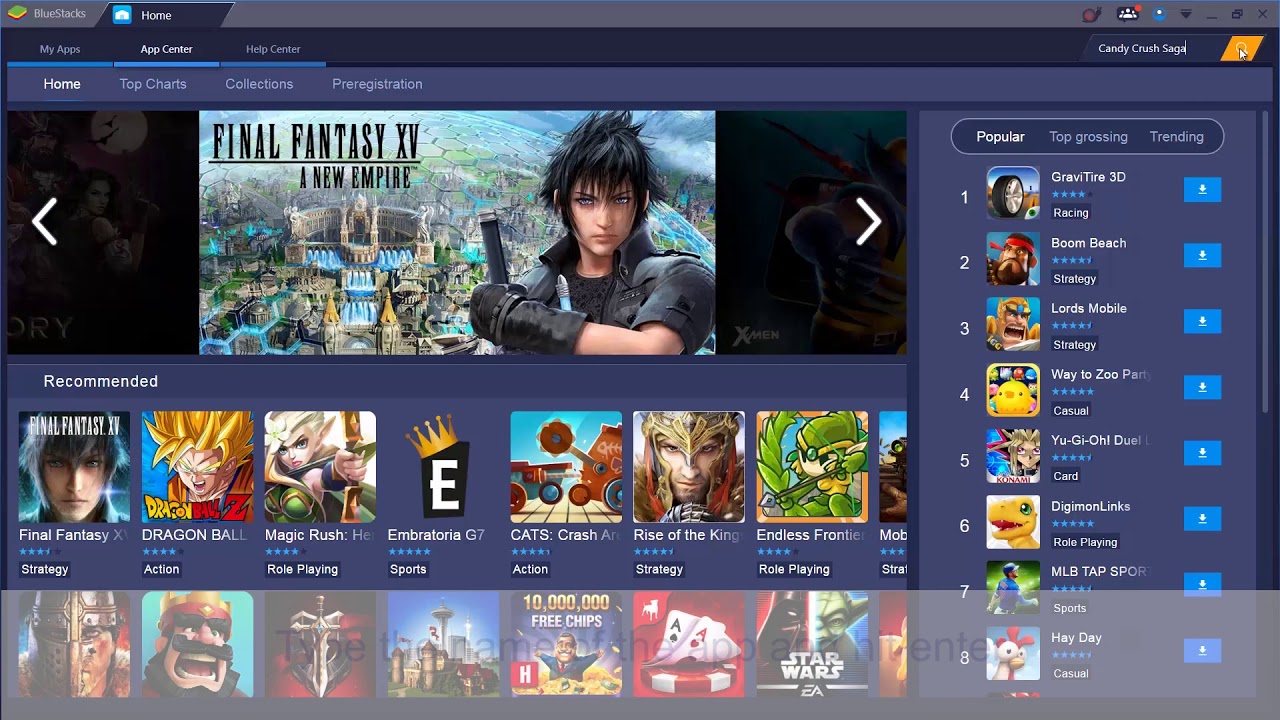The width and height of the screenshot is (1280, 720).
Task: Open Collections section
Action: pos(259,84)
